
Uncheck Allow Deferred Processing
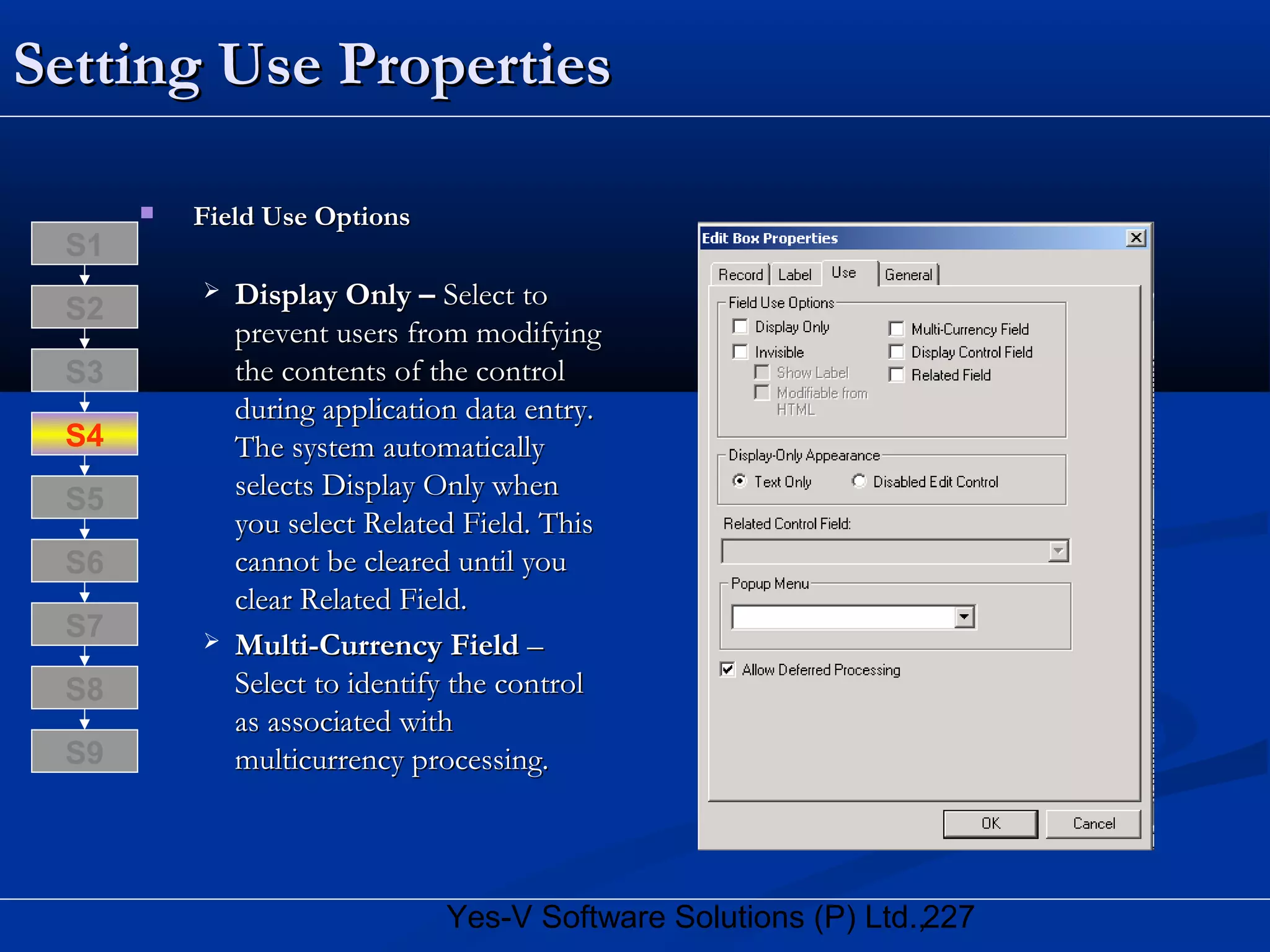pyautogui.click(x=727, y=669)
